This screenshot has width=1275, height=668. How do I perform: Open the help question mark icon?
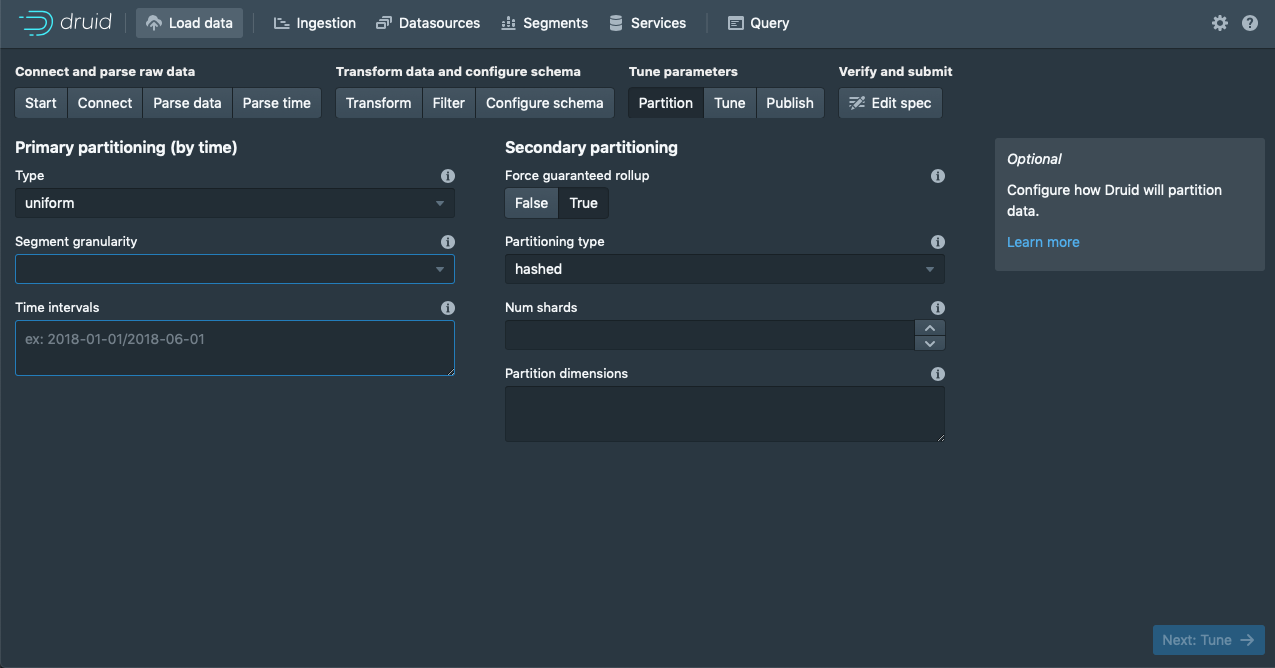(x=1250, y=23)
